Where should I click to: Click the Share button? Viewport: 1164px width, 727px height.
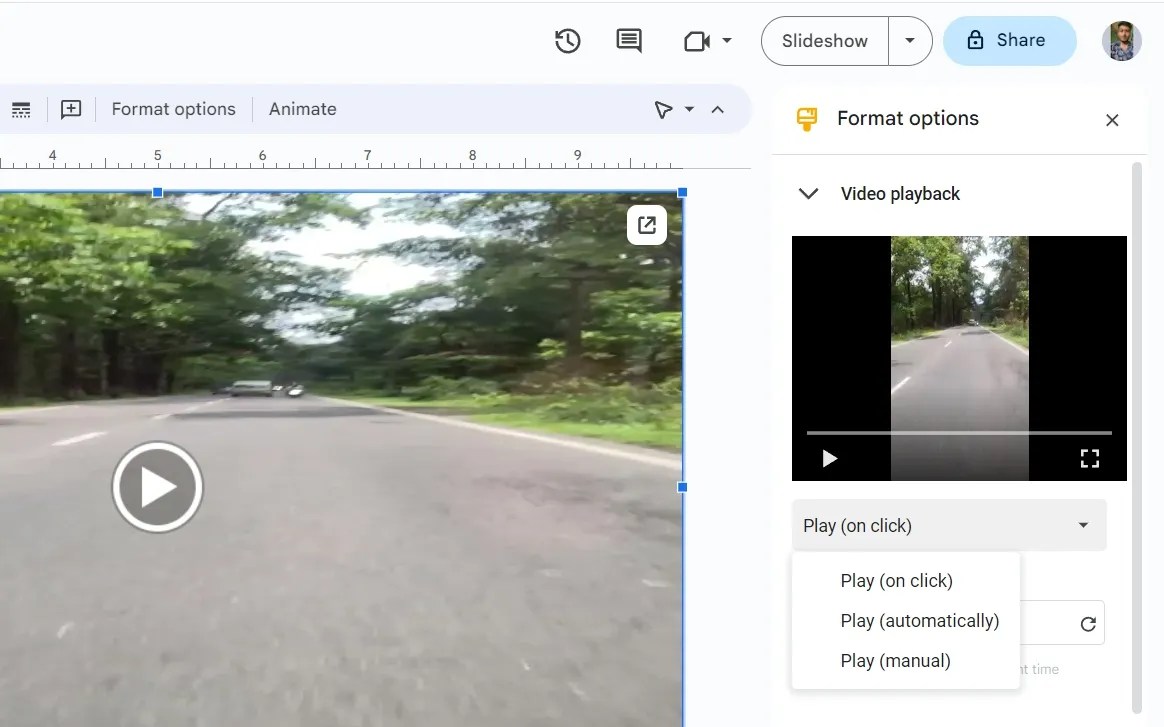pyautogui.click(x=1009, y=41)
